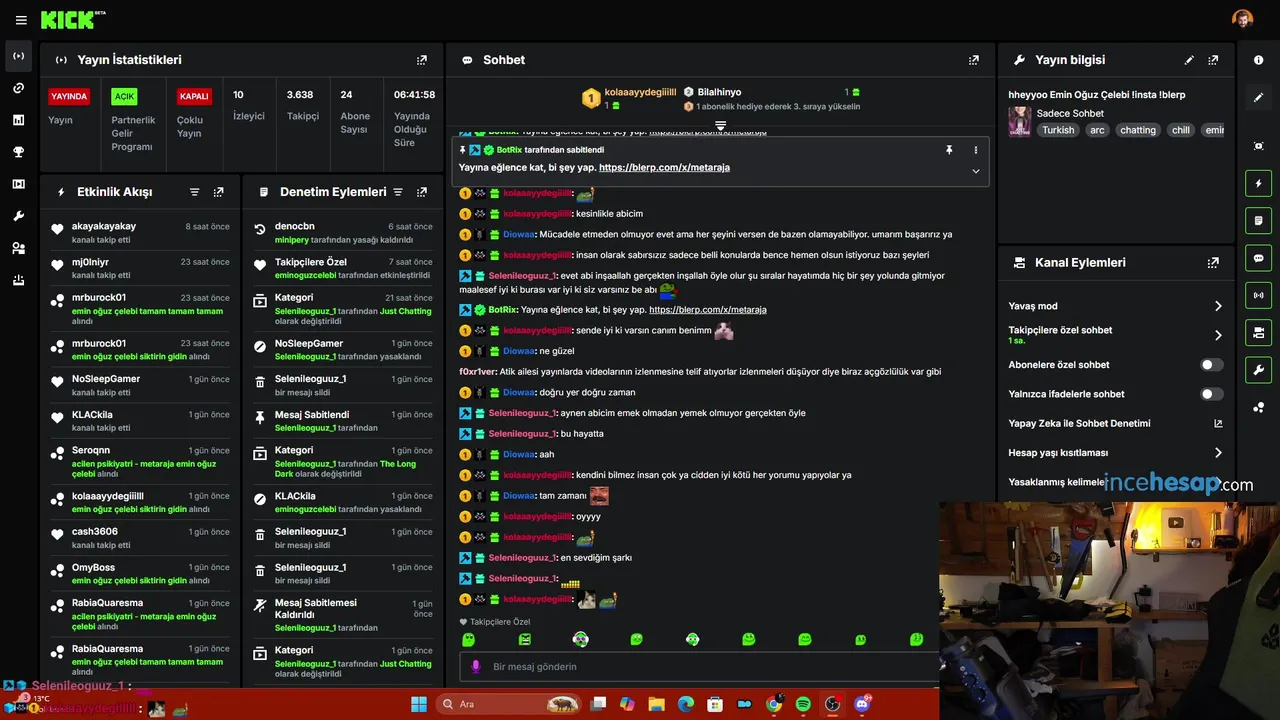Select the chill stream tag
Screen dimensions: 1280x720
coord(1181,130)
